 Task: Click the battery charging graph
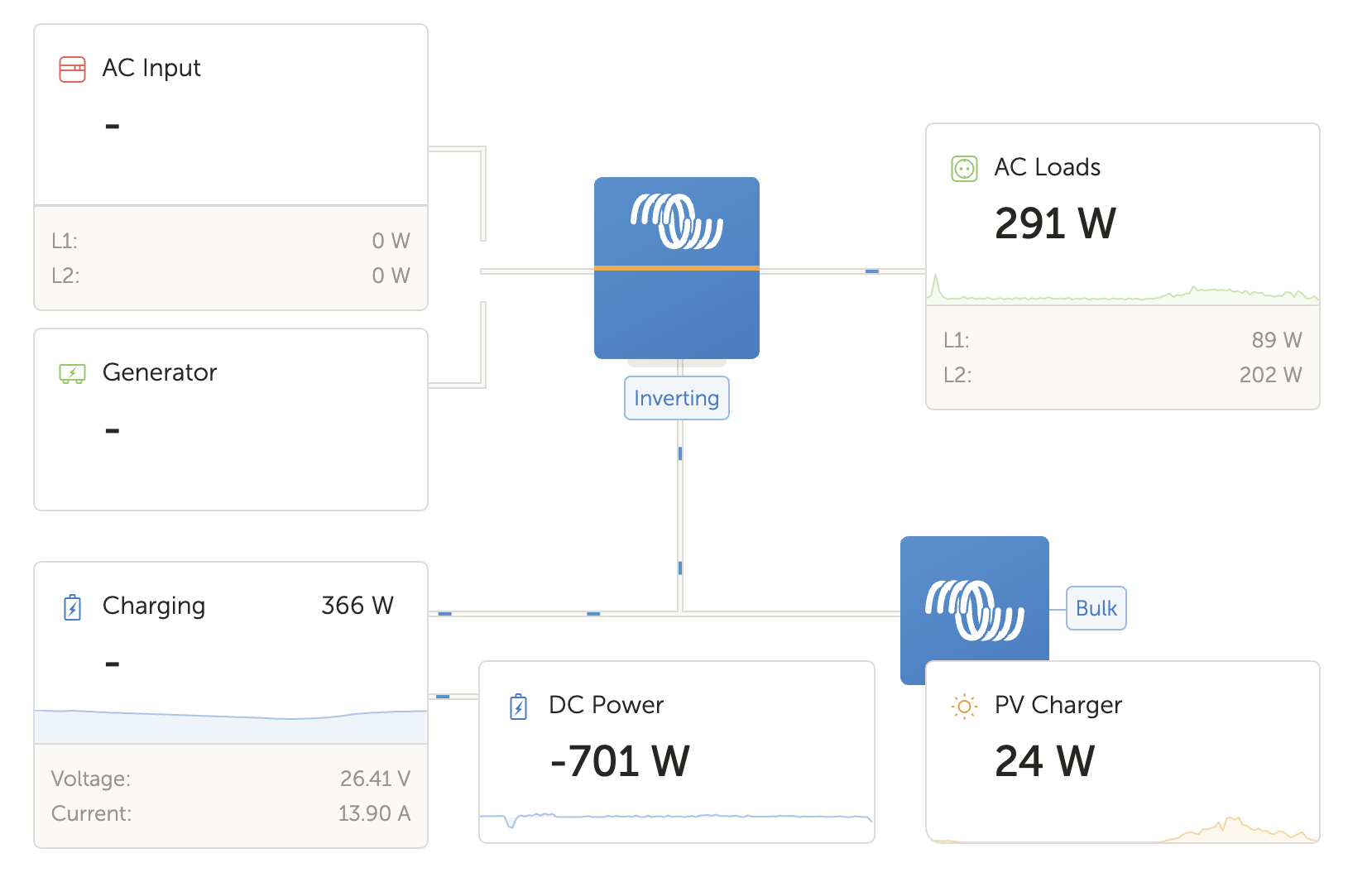click(231, 726)
